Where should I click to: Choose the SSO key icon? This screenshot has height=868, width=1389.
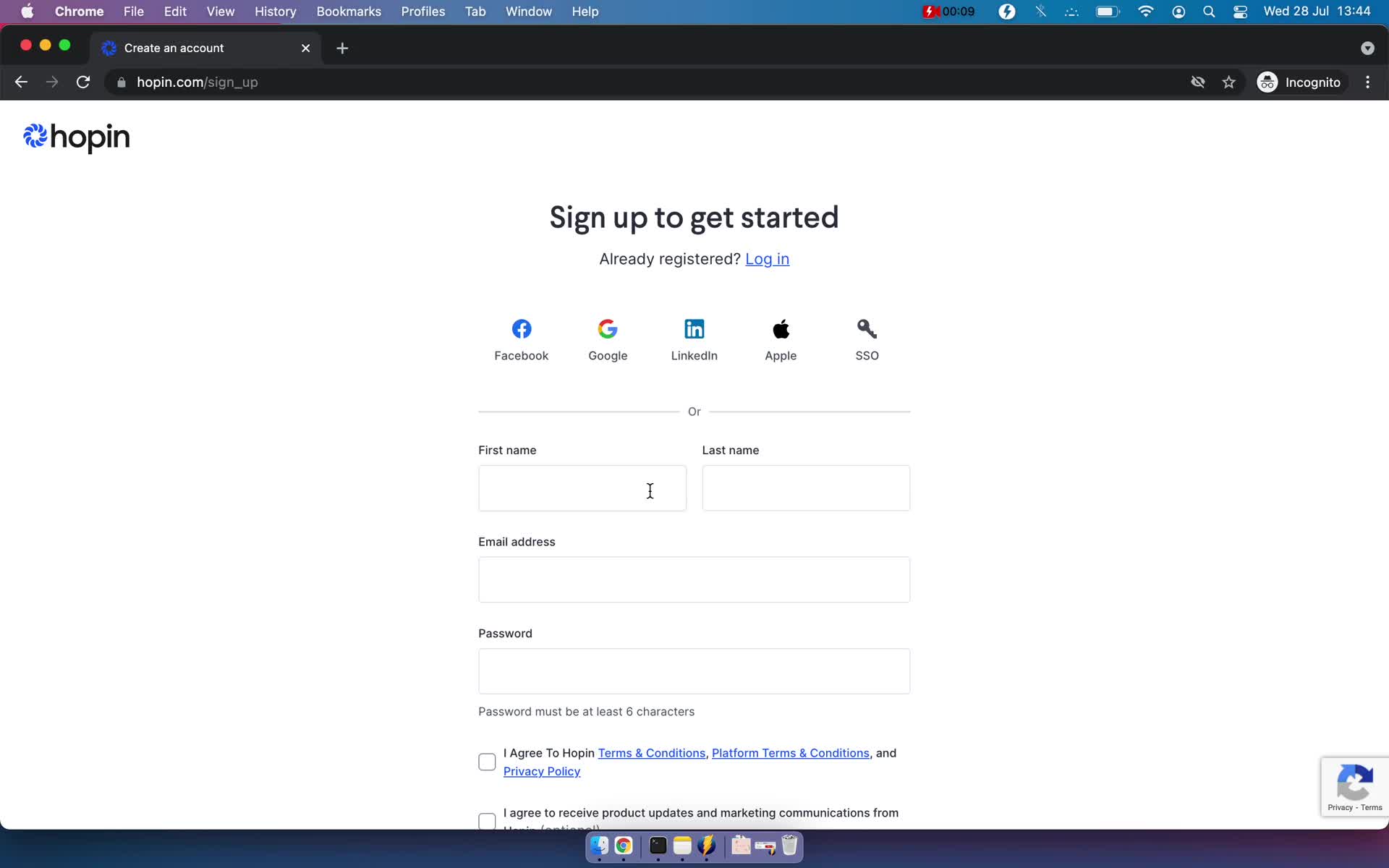click(x=867, y=329)
